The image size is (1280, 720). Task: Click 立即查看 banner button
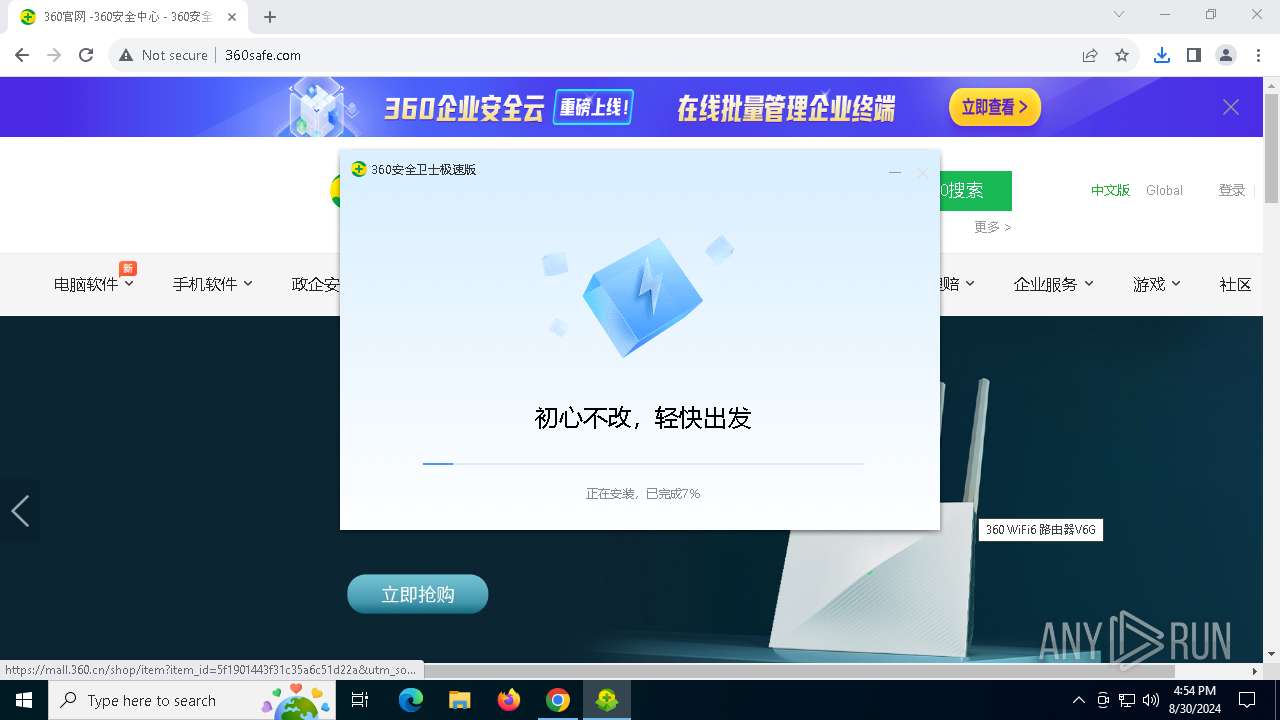click(995, 107)
